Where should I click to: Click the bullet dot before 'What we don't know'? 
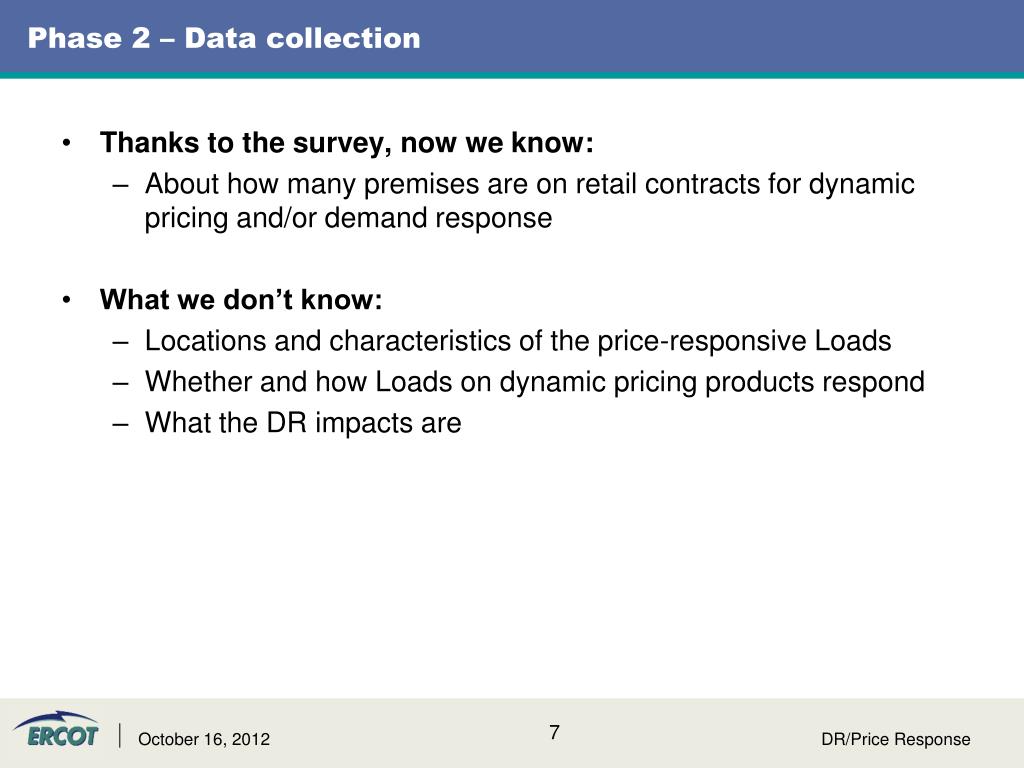(x=66, y=300)
